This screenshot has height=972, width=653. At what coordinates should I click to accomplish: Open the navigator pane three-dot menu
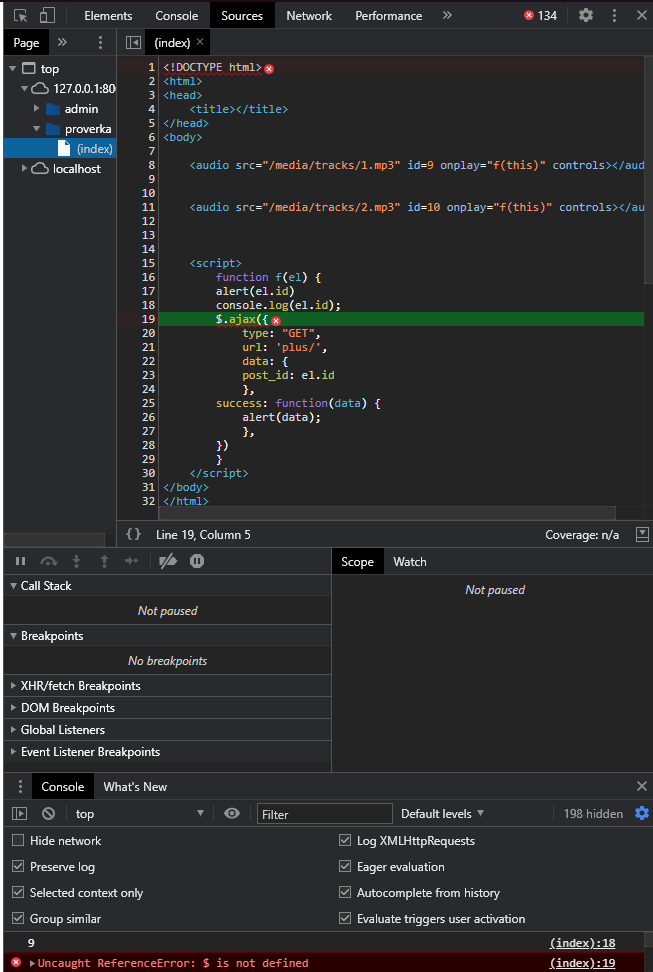(x=100, y=42)
